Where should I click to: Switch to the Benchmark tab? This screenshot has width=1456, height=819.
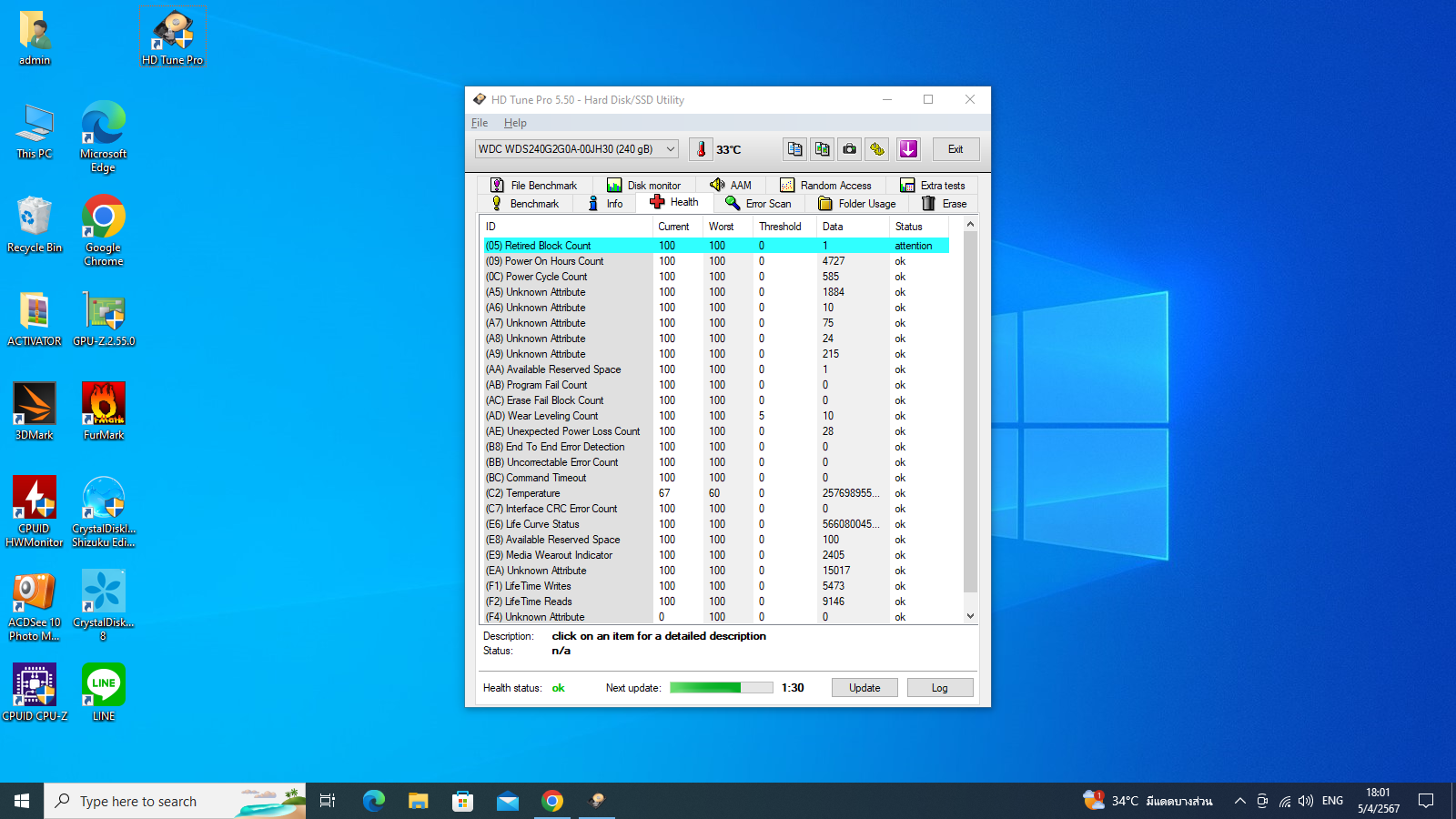coord(525,204)
